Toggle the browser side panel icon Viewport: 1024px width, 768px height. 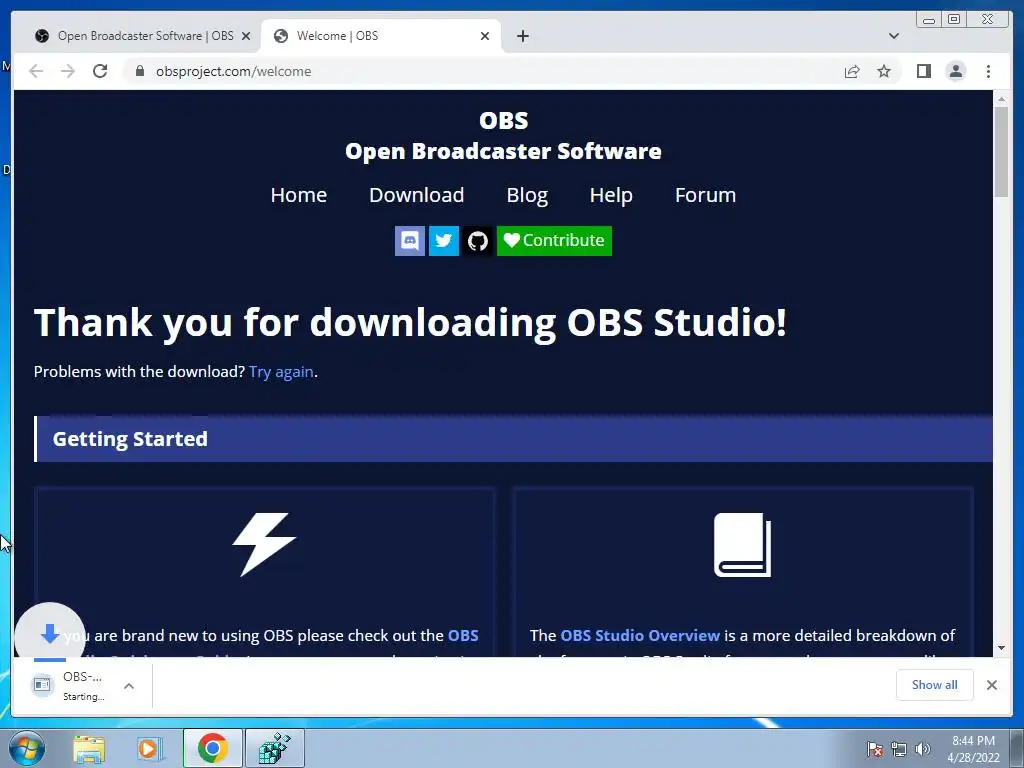click(923, 71)
